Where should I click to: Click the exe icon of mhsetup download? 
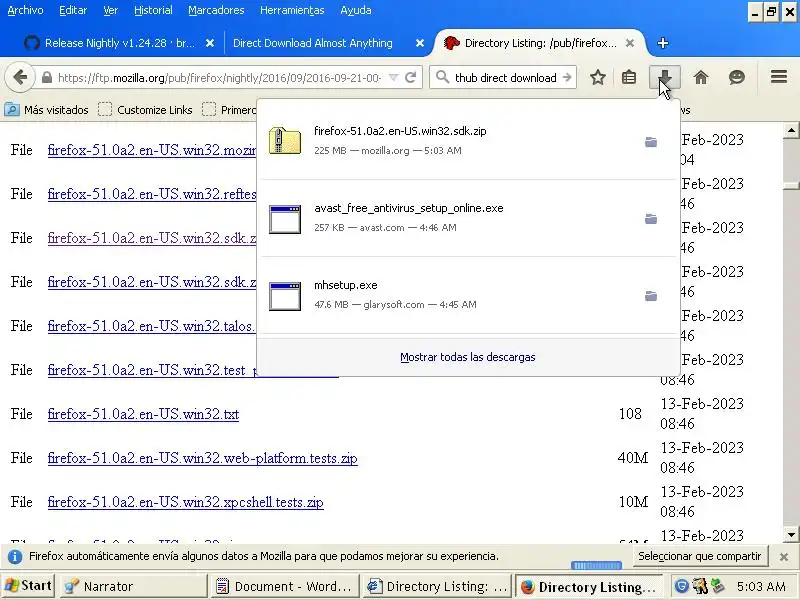coord(285,296)
